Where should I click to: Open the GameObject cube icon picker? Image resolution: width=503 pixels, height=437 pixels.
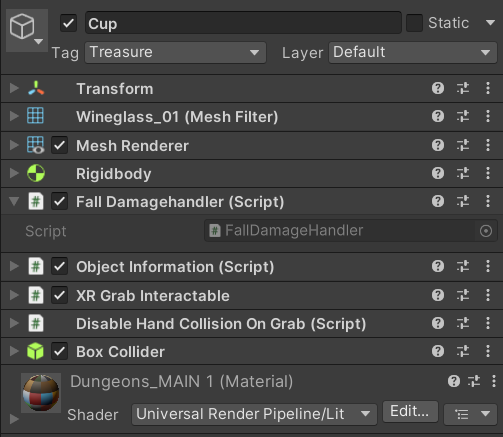[x=27, y=30]
